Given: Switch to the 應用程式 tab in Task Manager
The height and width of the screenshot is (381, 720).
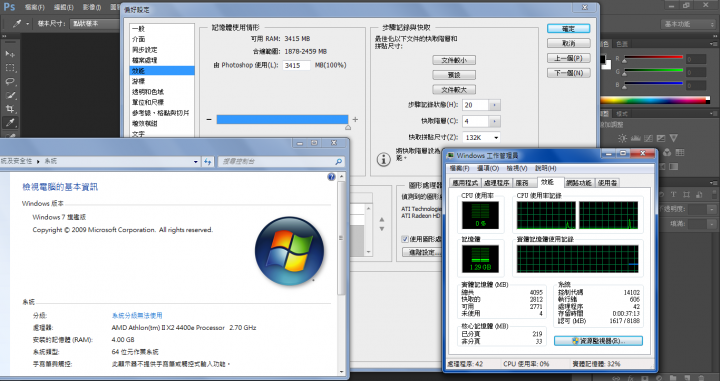Looking at the screenshot, I should click(465, 183).
